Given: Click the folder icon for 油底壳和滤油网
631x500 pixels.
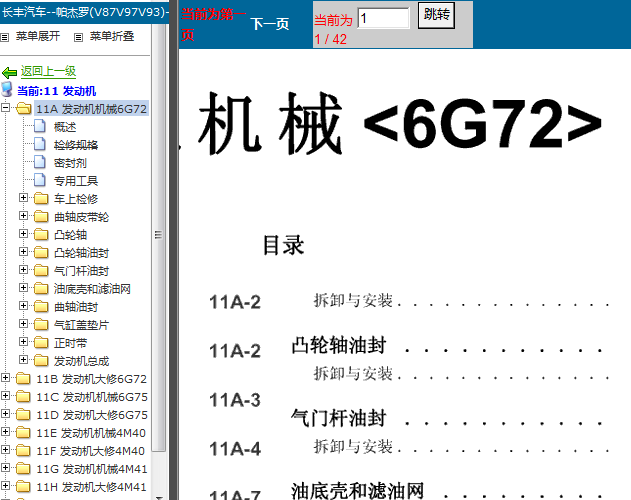Looking at the screenshot, I should point(41,288).
